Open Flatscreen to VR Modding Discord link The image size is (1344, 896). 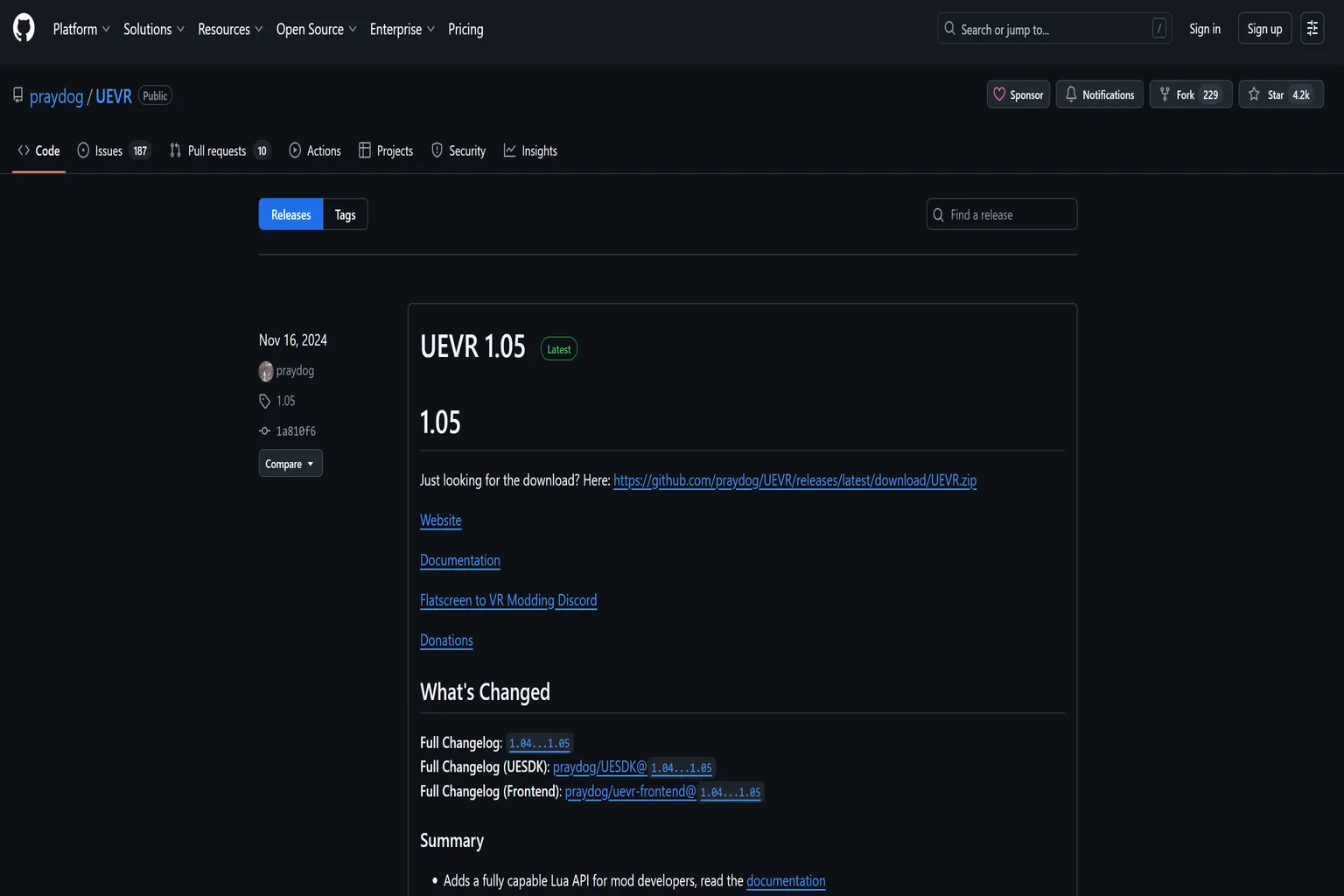(x=508, y=600)
